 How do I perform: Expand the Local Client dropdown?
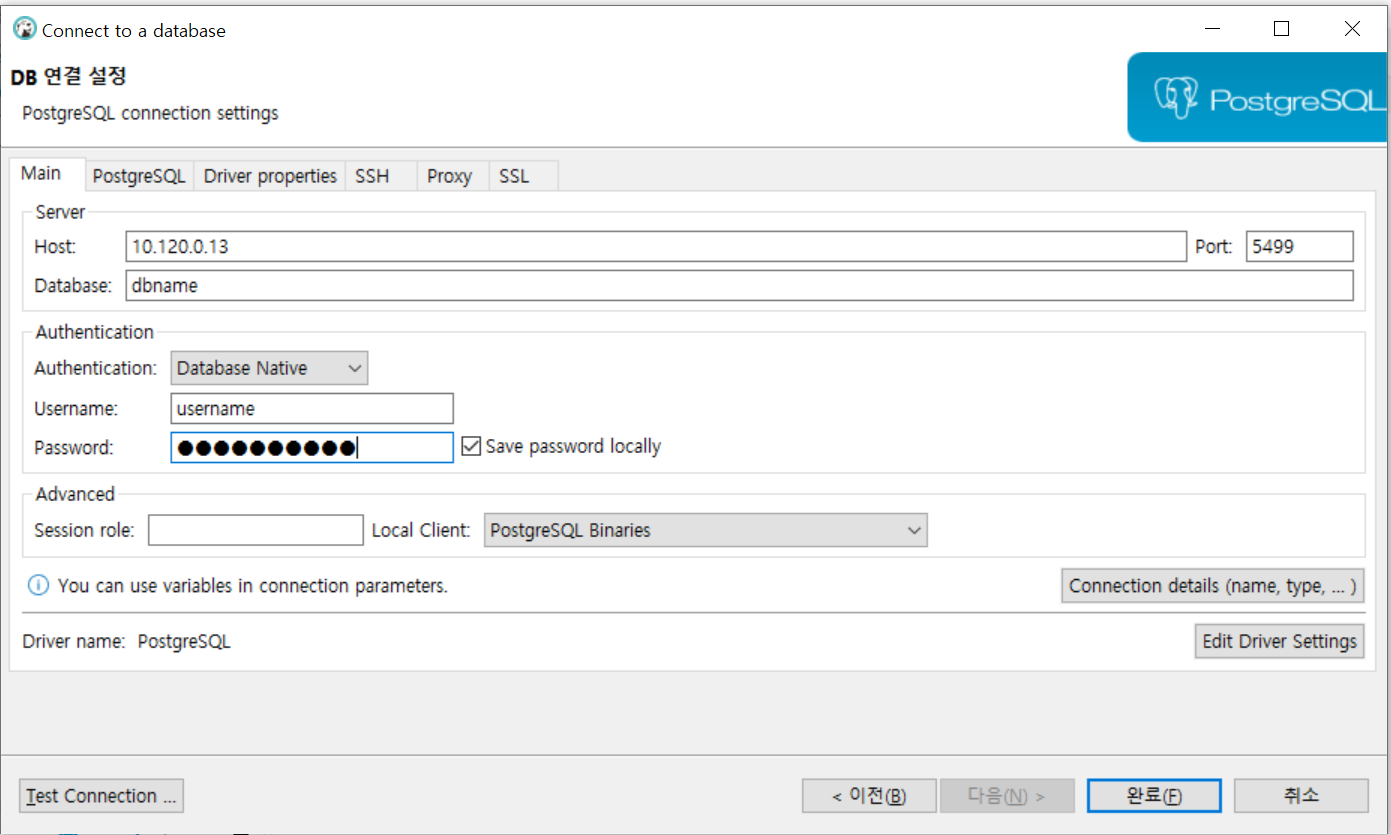(706, 530)
